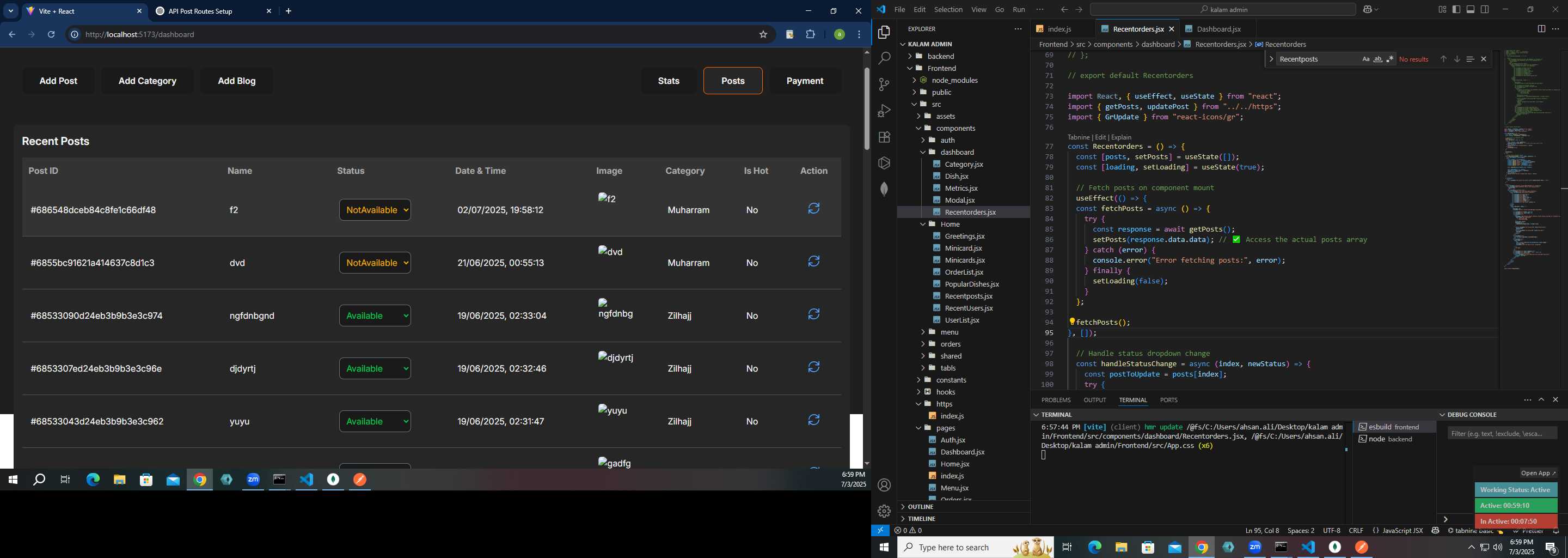Viewport: 1568px width, 558px height.
Task: Close the find widget in editor
Action: pos(1484,59)
